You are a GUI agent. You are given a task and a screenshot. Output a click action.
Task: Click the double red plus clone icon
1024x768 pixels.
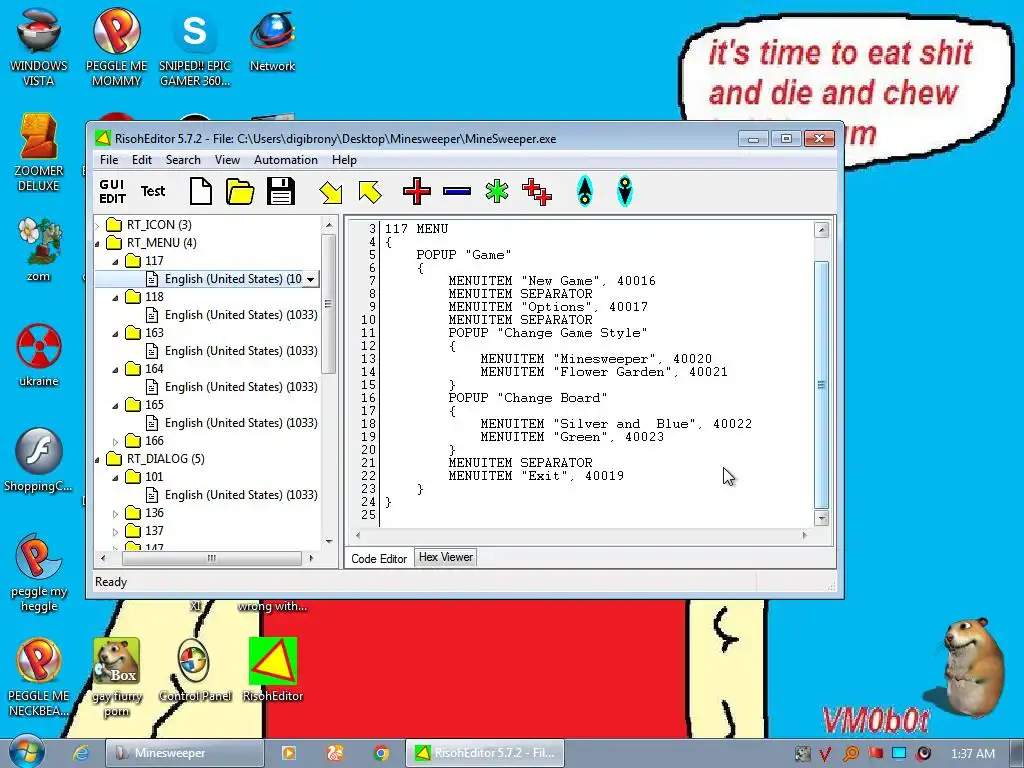coord(537,192)
